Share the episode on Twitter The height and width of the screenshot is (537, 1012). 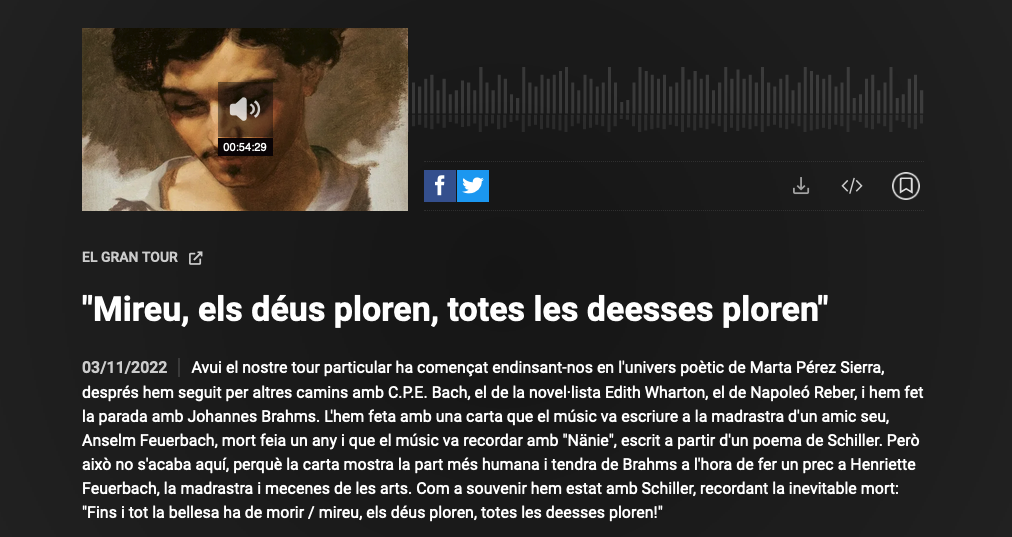(473, 186)
